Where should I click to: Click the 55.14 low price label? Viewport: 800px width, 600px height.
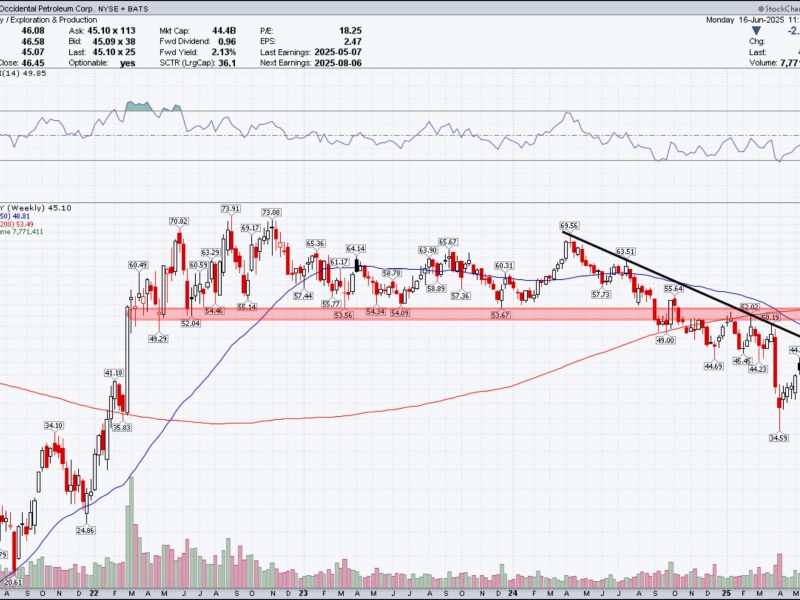(247, 307)
